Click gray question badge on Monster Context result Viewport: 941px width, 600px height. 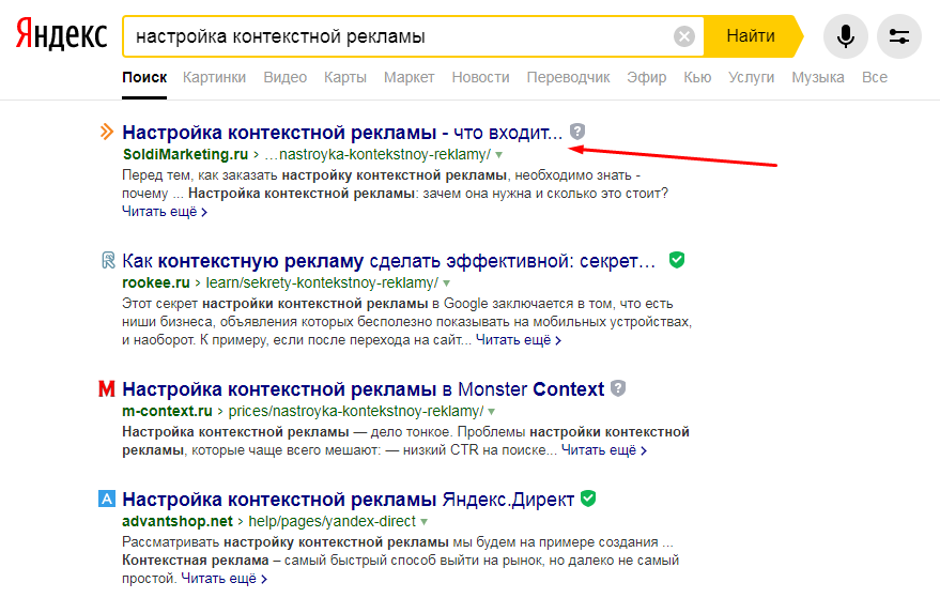[618, 388]
